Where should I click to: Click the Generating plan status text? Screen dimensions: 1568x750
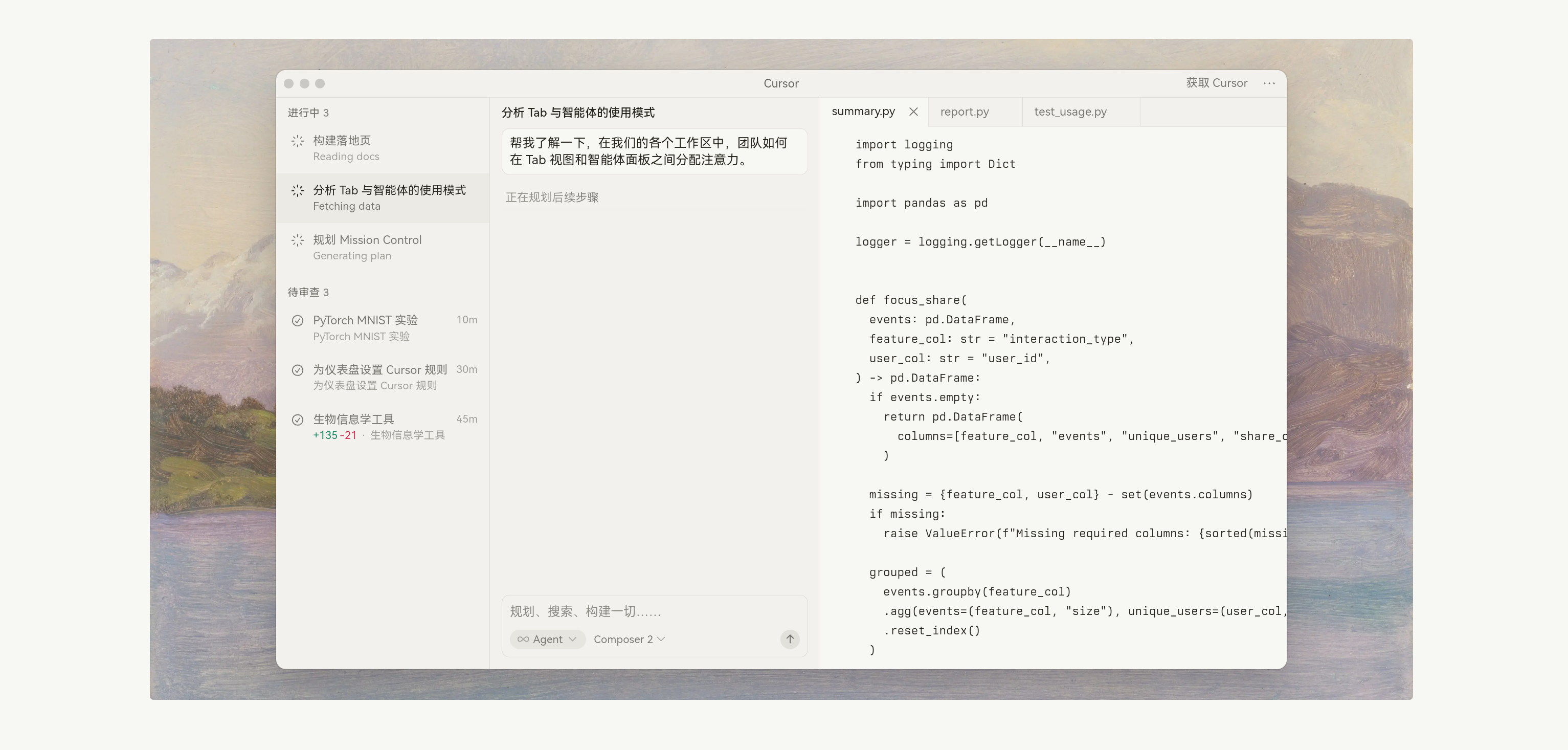352,256
